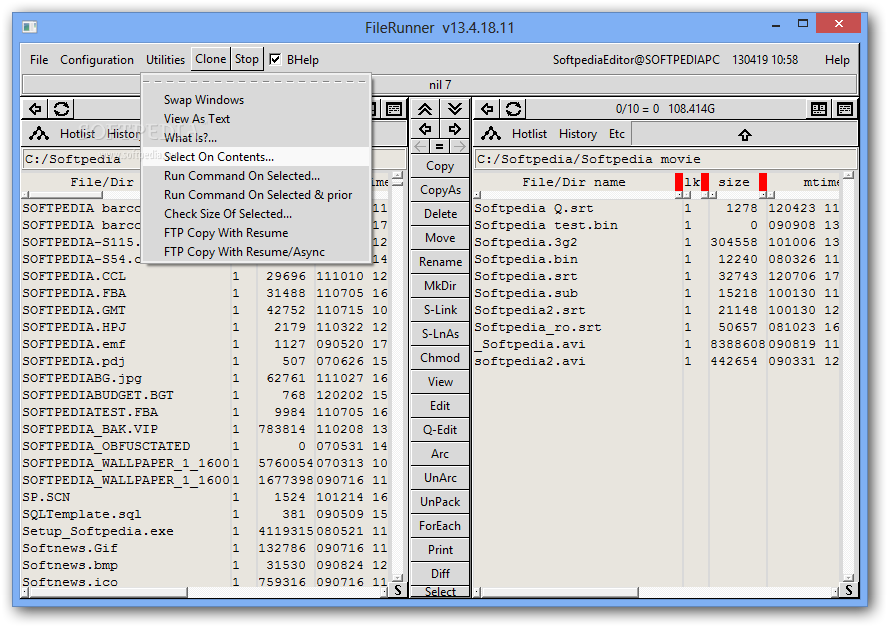
Task: Click the double down chevron icon
Action: 455,108
